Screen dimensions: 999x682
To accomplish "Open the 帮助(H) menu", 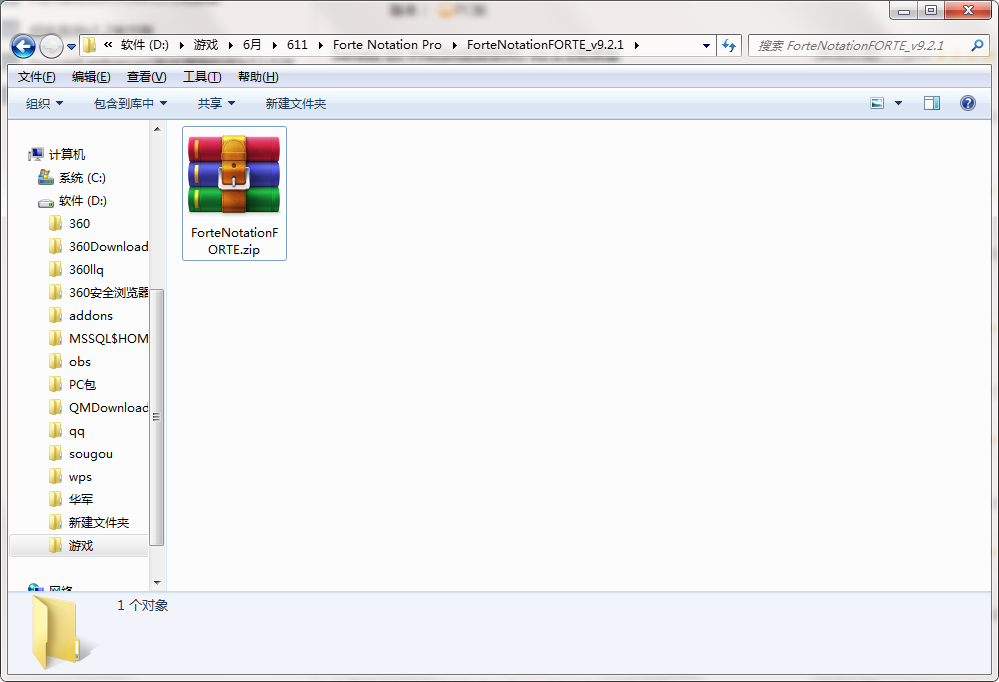I will (x=258, y=77).
